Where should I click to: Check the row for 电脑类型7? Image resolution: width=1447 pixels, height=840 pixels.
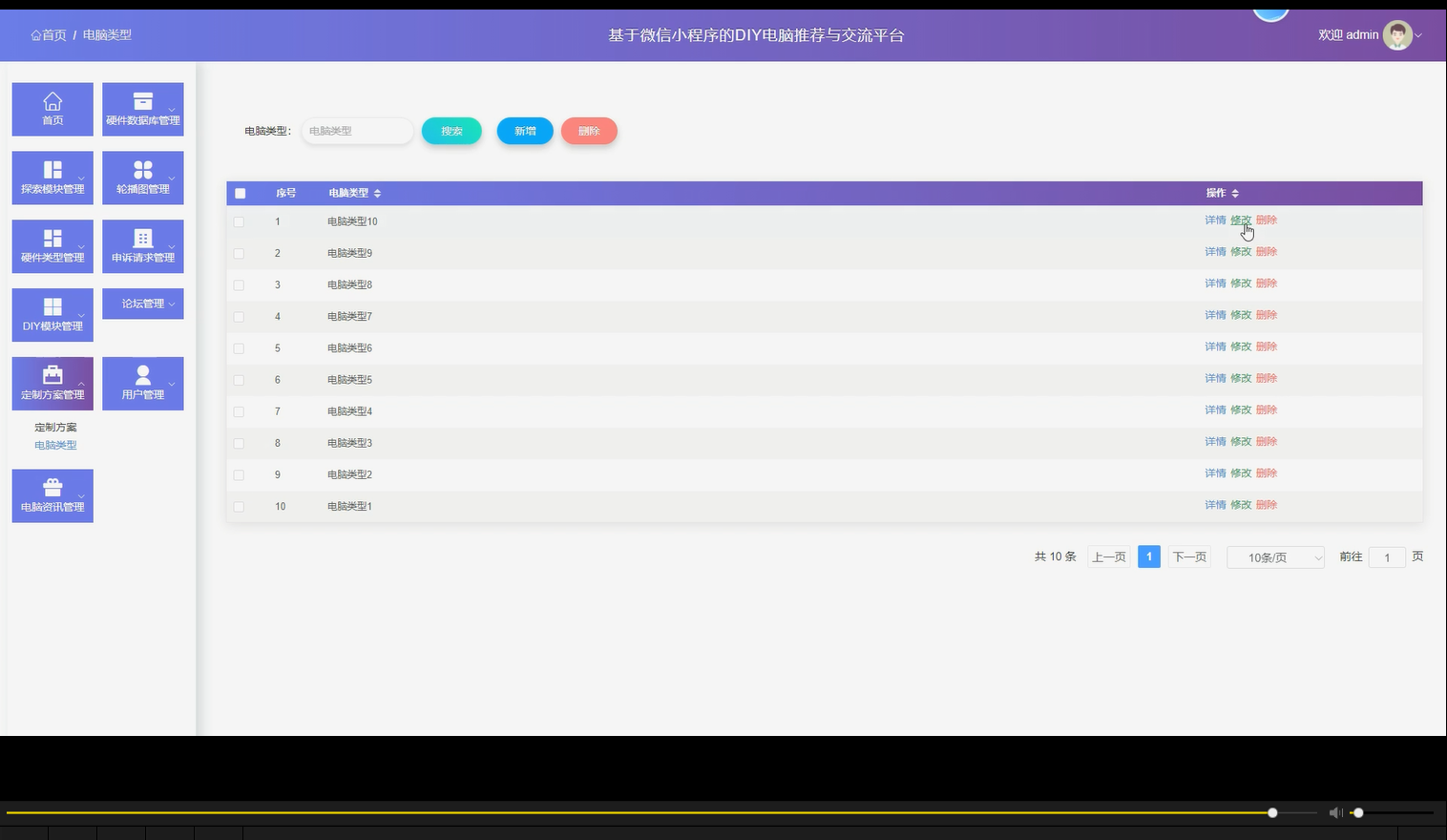point(239,317)
